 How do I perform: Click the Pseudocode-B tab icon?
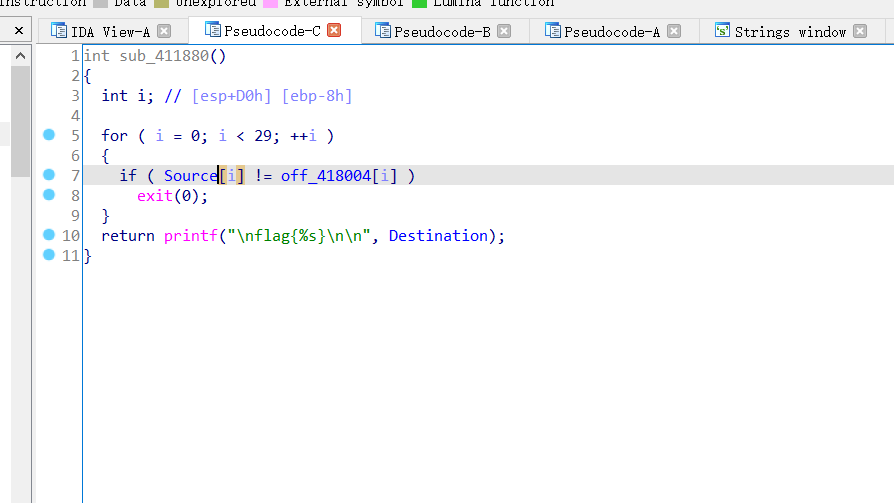(x=382, y=30)
